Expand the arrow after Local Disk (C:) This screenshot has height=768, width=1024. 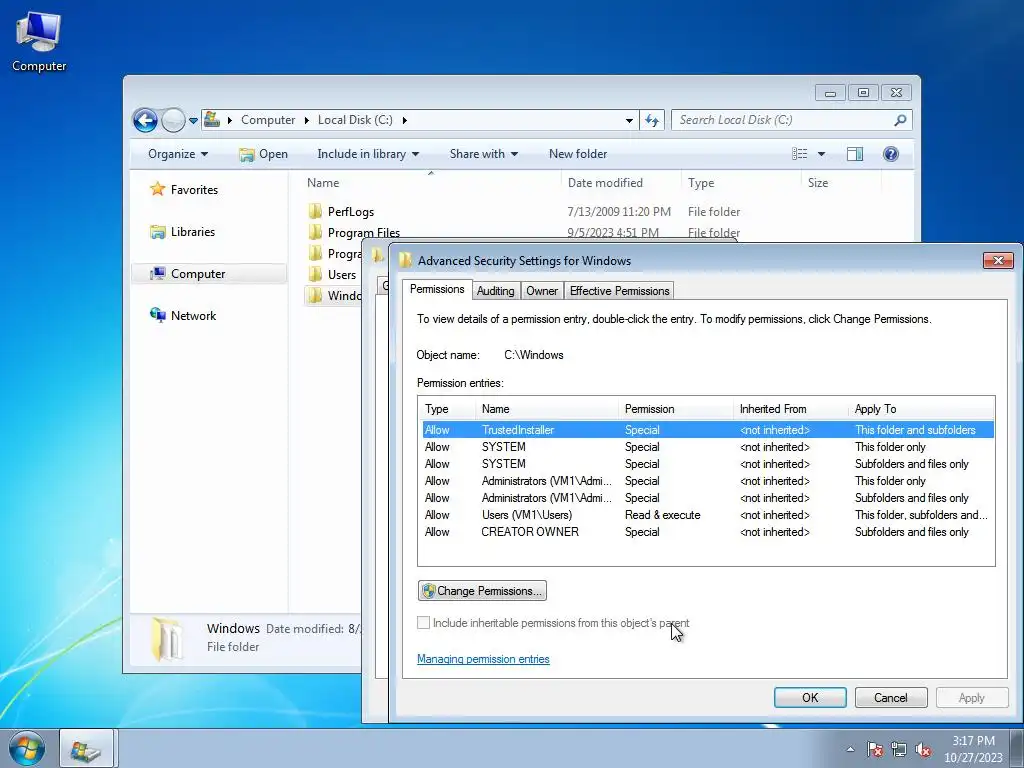(405, 120)
